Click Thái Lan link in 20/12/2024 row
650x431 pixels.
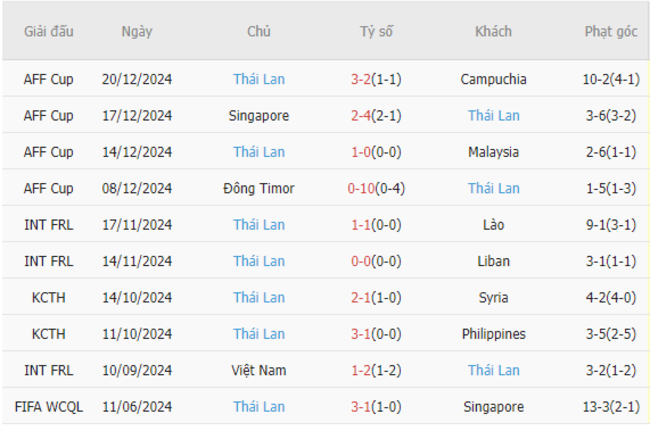[259, 79]
